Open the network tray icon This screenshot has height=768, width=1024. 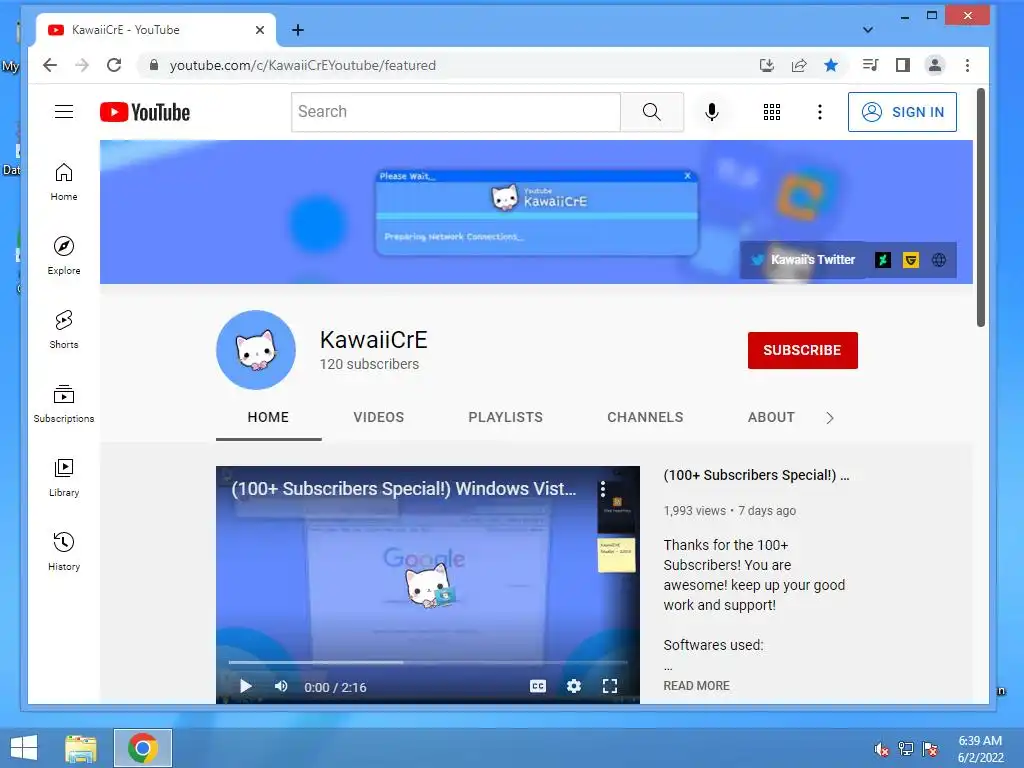pyautogui.click(x=906, y=749)
